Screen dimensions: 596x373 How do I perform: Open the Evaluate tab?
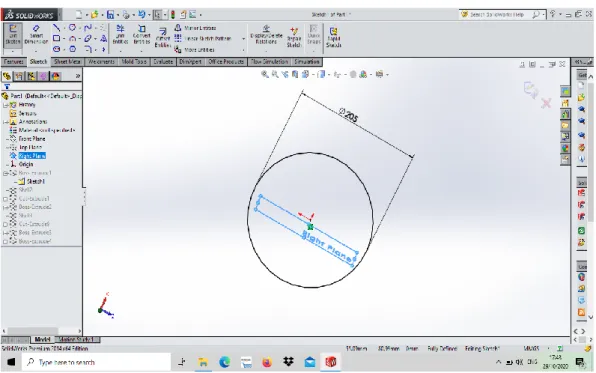pos(163,62)
